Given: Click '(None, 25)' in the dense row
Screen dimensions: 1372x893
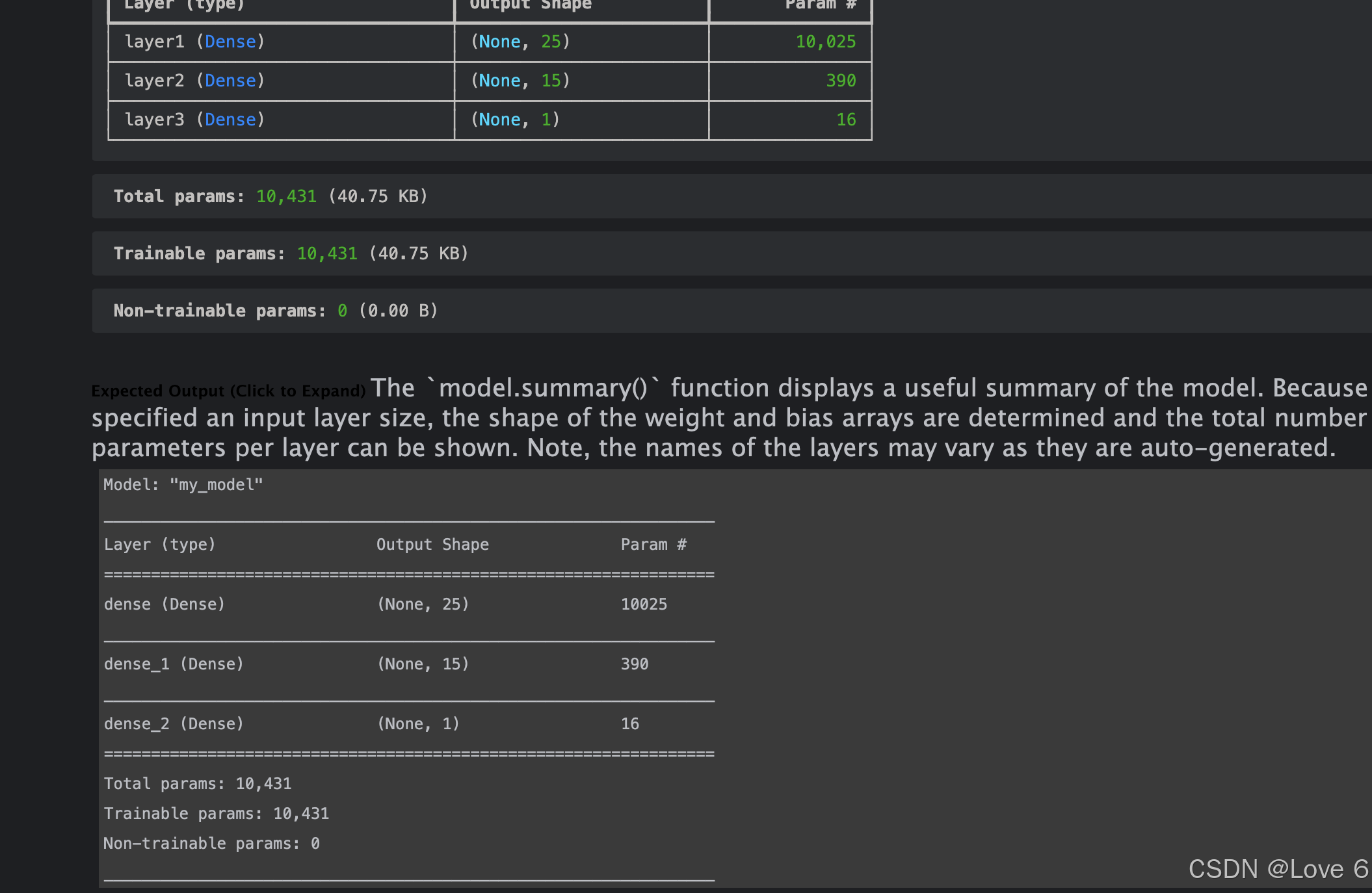Looking at the screenshot, I should tap(423, 604).
